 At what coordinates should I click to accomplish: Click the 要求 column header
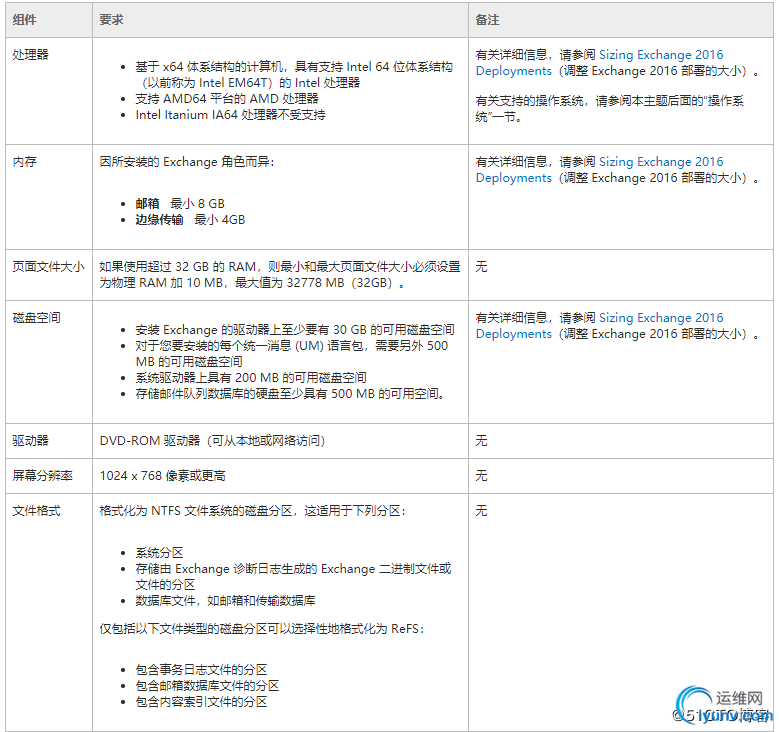(111, 20)
